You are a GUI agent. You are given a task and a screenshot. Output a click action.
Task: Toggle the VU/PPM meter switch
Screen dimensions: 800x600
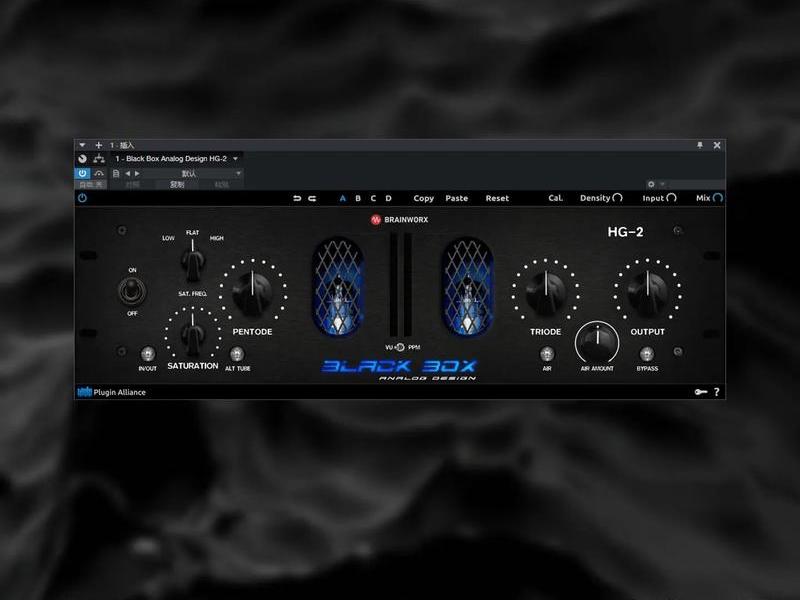[401, 347]
